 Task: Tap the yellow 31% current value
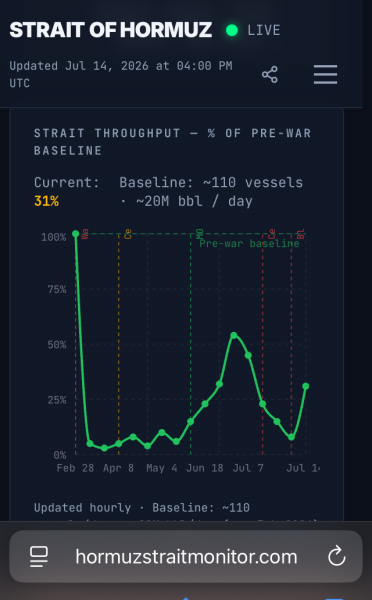tap(46, 201)
